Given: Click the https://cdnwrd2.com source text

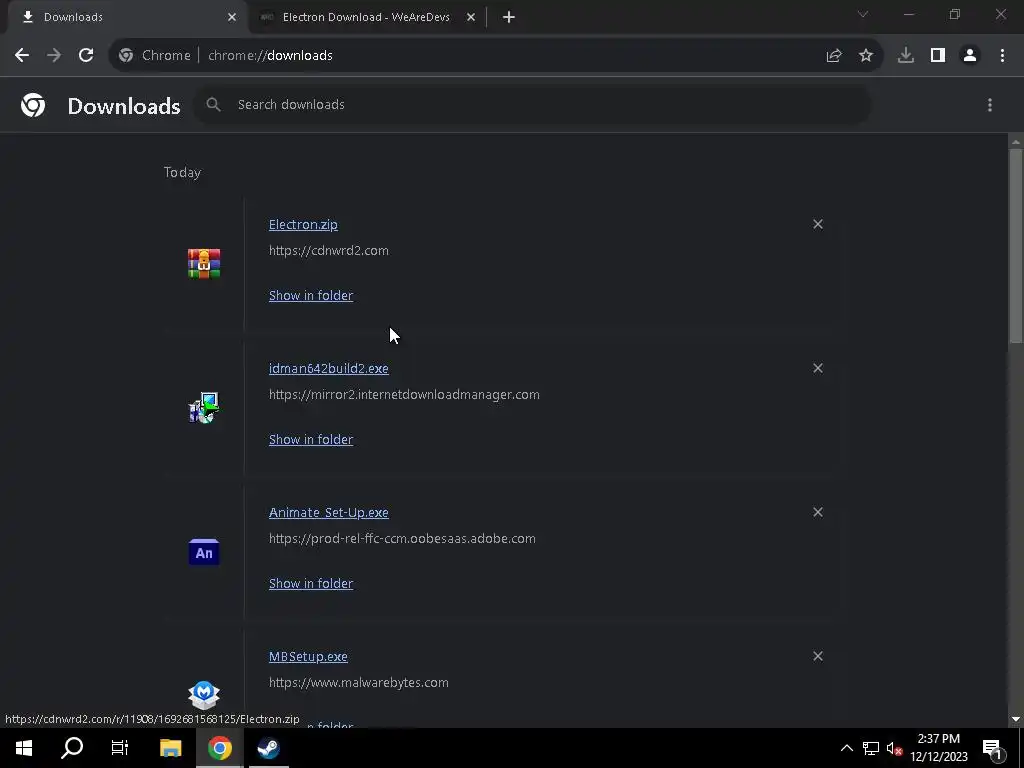Looking at the screenshot, I should tap(328, 251).
